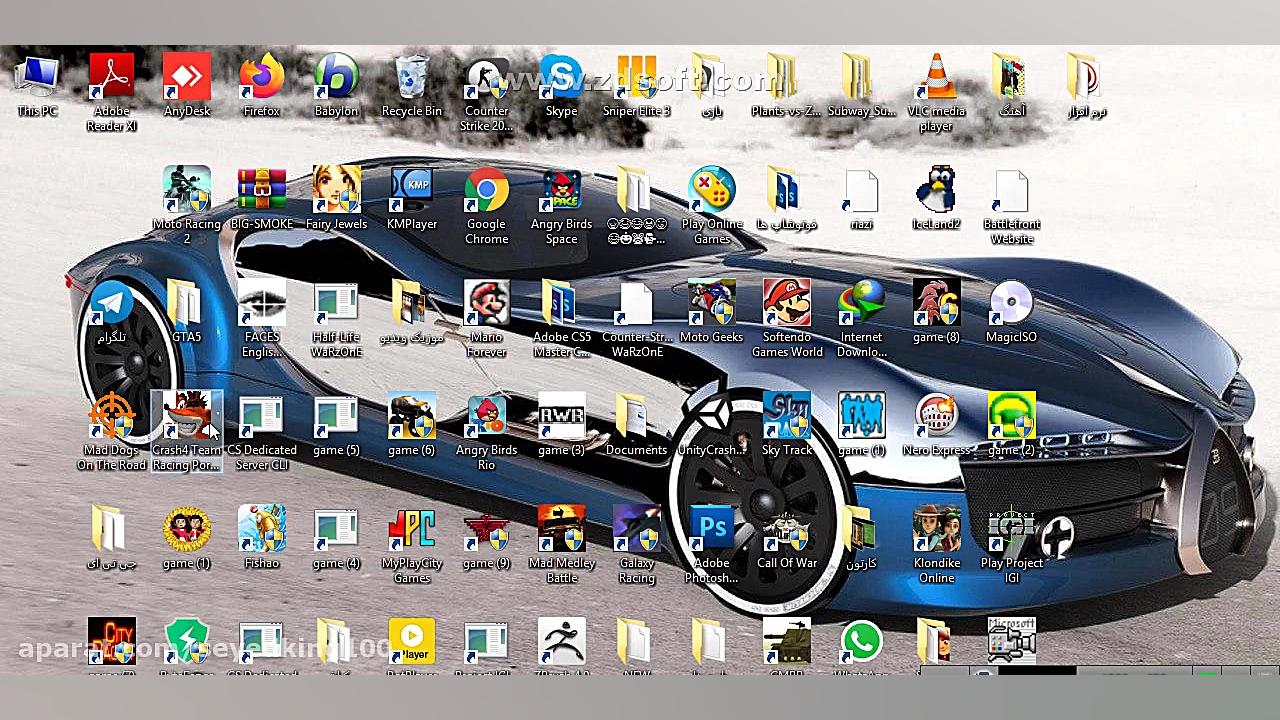Select the Softendo Games World icon
The height and width of the screenshot is (720, 1280).
point(786,319)
